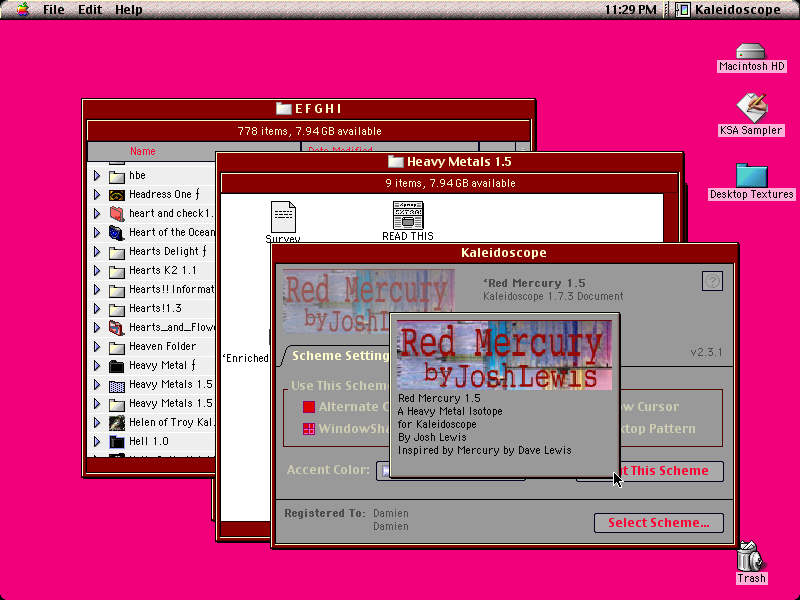
Task: Click the hbe folder icon
Action: tap(117, 177)
